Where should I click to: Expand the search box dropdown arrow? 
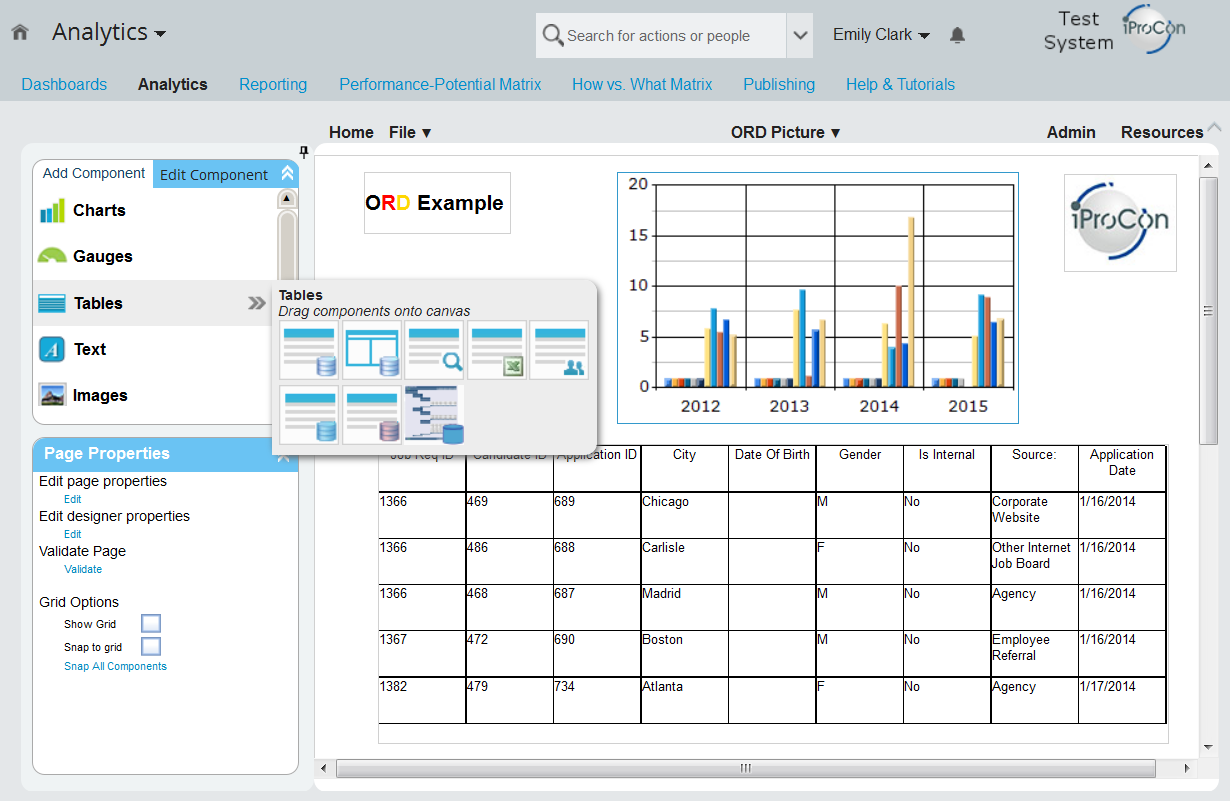[x=800, y=36]
